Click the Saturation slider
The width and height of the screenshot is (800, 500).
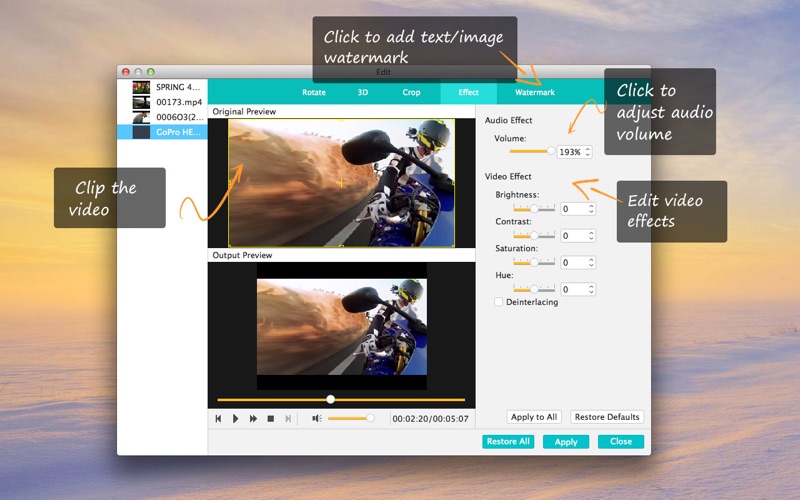click(534, 262)
